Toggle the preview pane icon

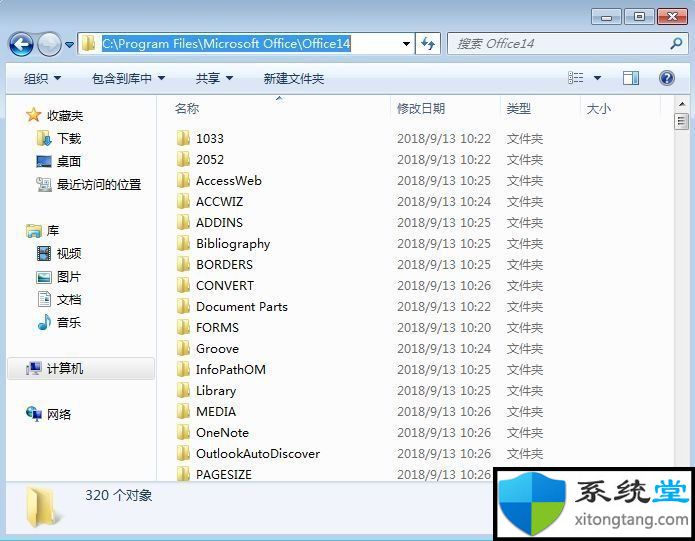(x=630, y=78)
